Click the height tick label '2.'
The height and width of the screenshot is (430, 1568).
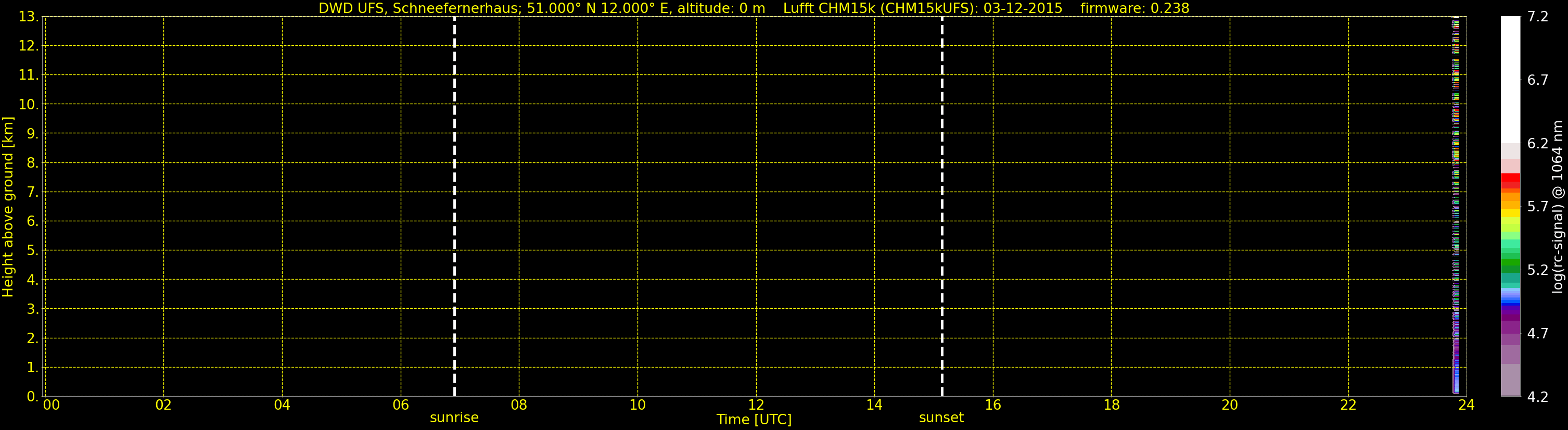click(32, 339)
